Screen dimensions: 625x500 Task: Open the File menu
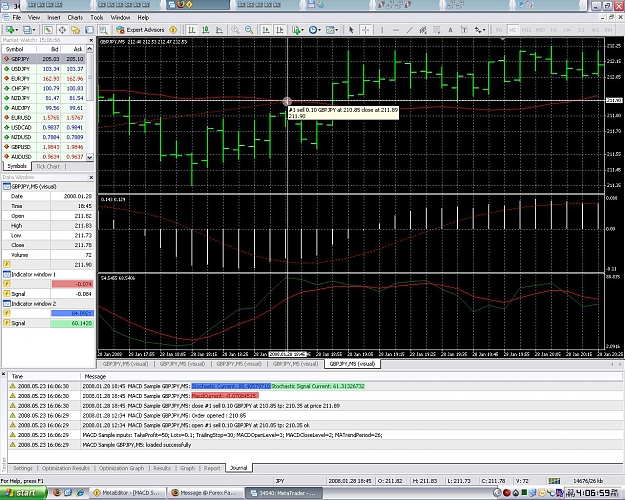(x=17, y=18)
